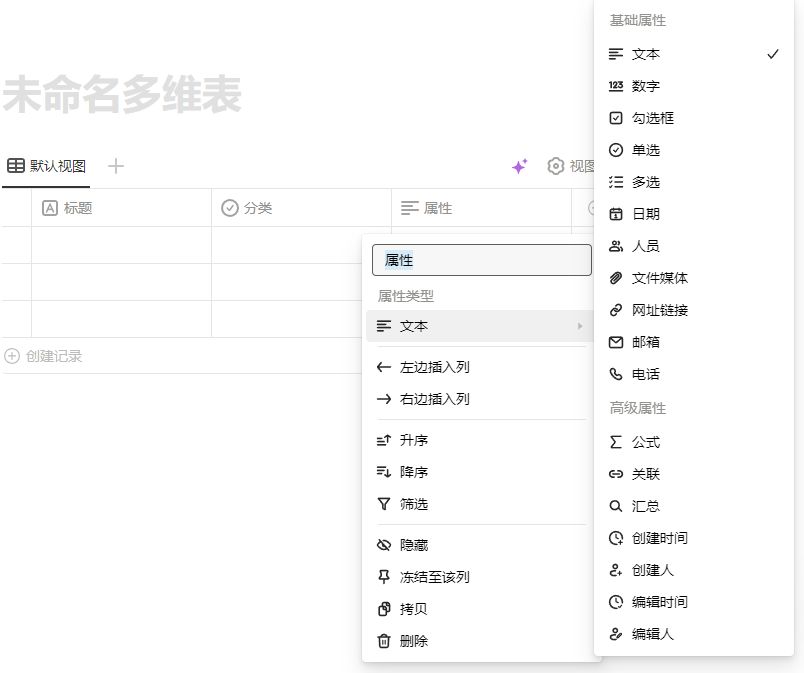Add a new view with plus icon
This screenshot has width=804, height=673.
click(x=116, y=166)
